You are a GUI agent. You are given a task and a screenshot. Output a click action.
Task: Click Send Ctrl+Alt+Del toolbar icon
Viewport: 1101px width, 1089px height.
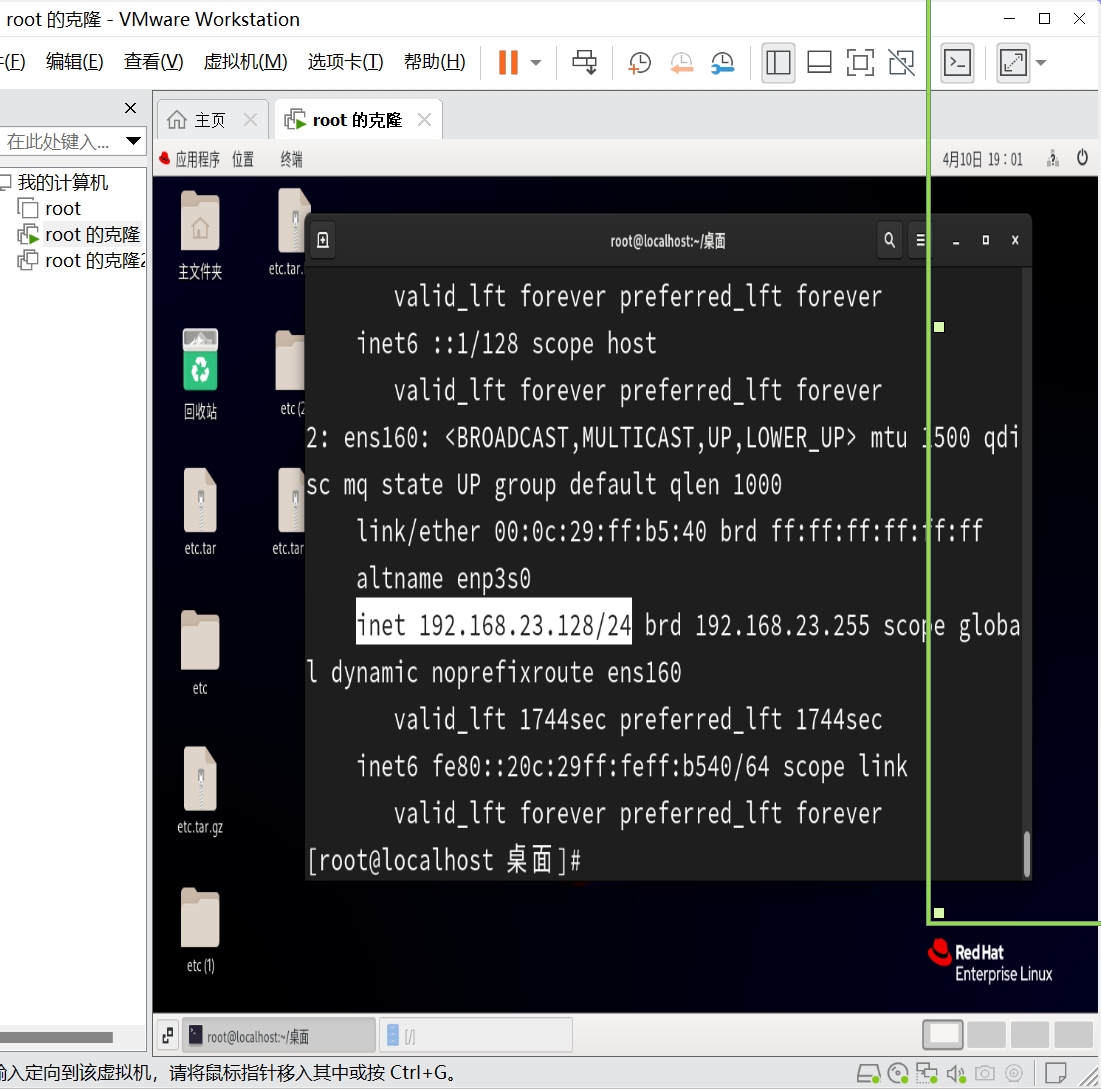pyautogui.click(x=584, y=62)
